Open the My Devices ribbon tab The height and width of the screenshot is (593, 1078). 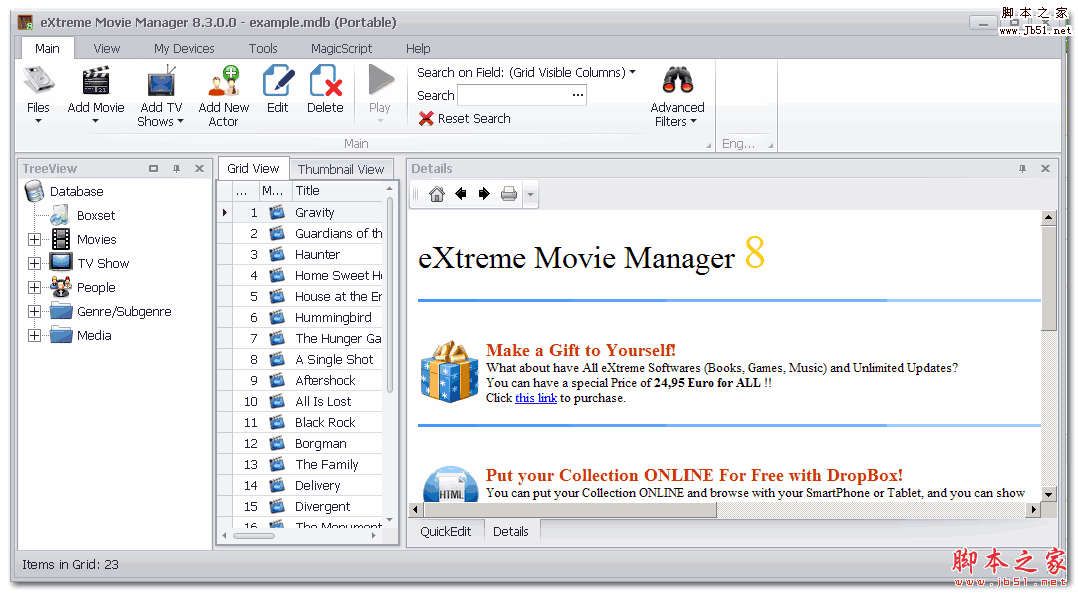pyautogui.click(x=184, y=49)
